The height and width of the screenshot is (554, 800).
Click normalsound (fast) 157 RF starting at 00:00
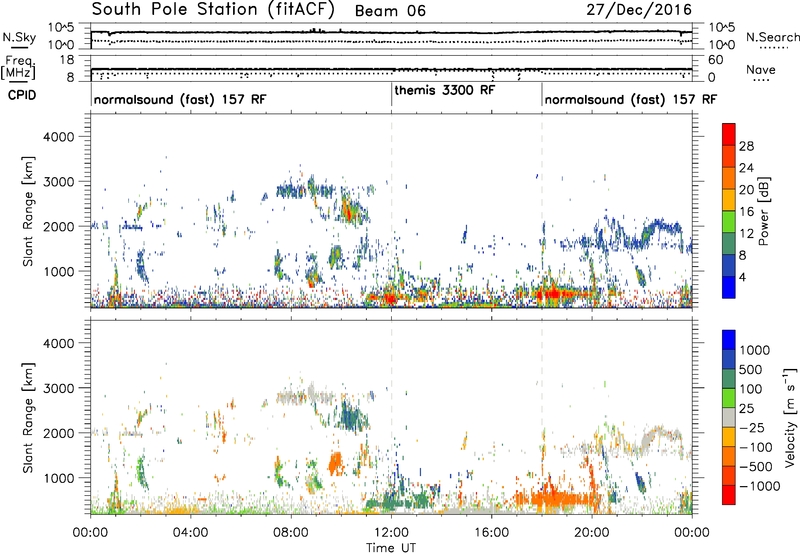pos(180,99)
